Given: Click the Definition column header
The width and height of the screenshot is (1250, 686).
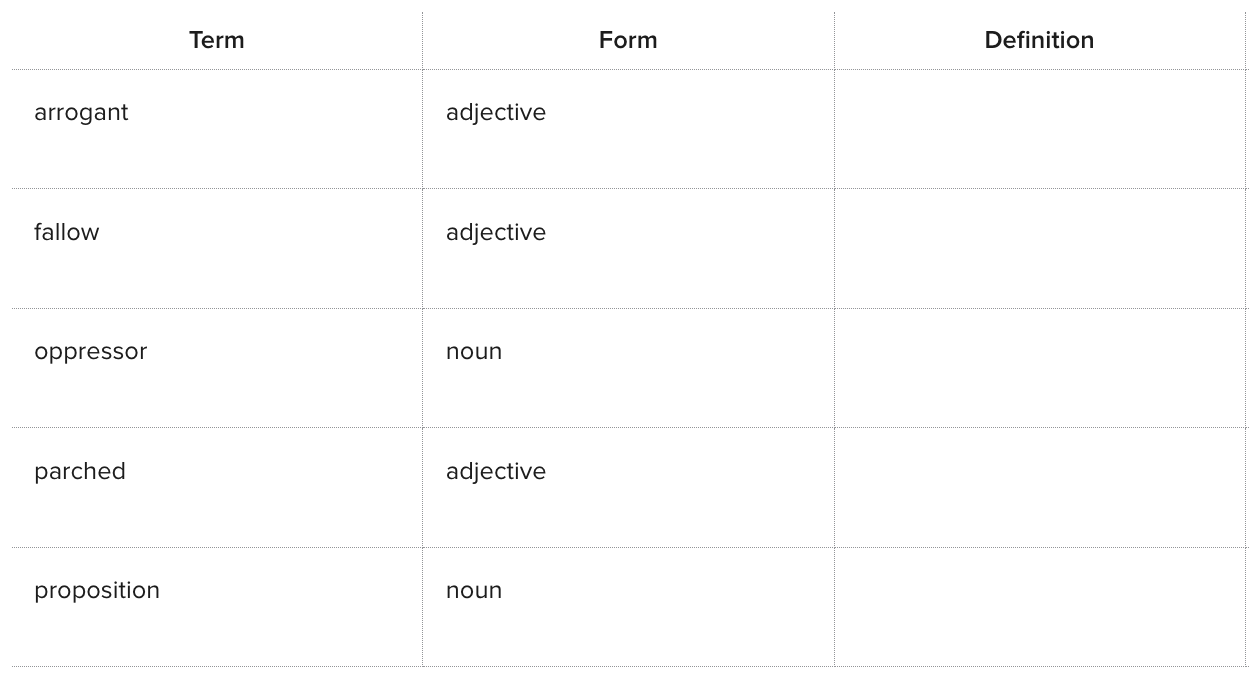Looking at the screenshot, I should click(x=1039, y=40).
